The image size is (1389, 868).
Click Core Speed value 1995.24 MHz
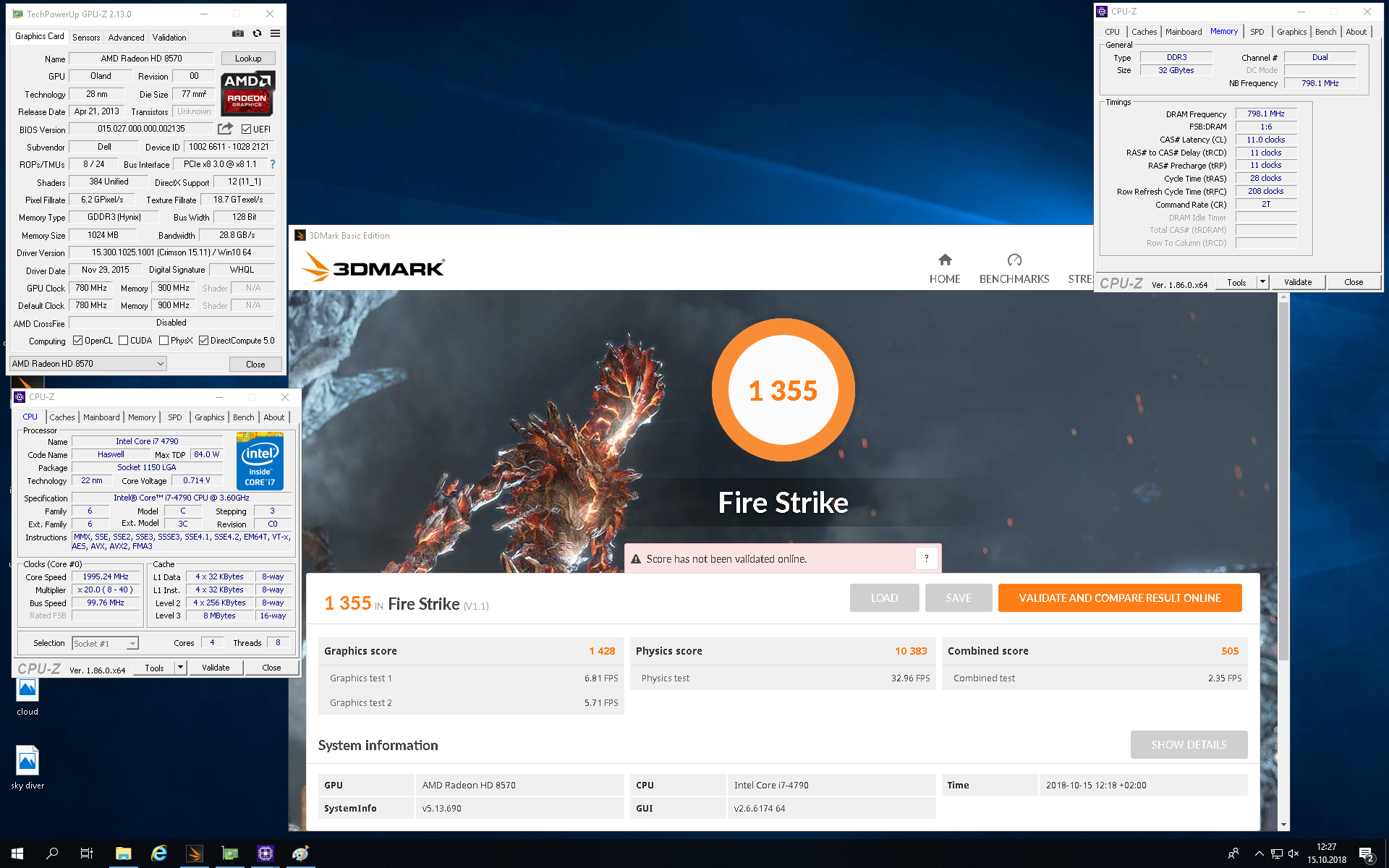(x=106, y=576)
